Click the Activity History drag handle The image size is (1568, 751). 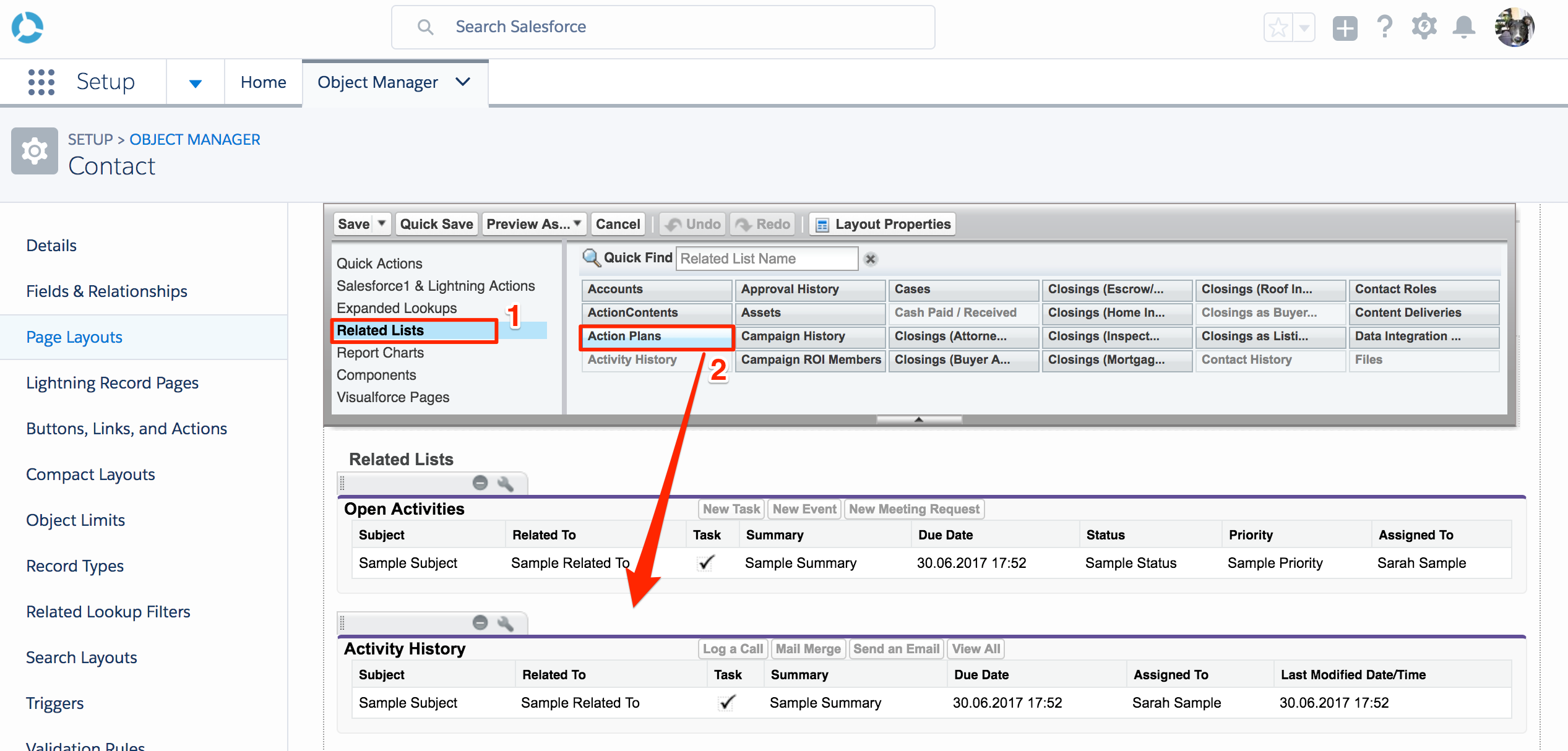click(342, 623)
